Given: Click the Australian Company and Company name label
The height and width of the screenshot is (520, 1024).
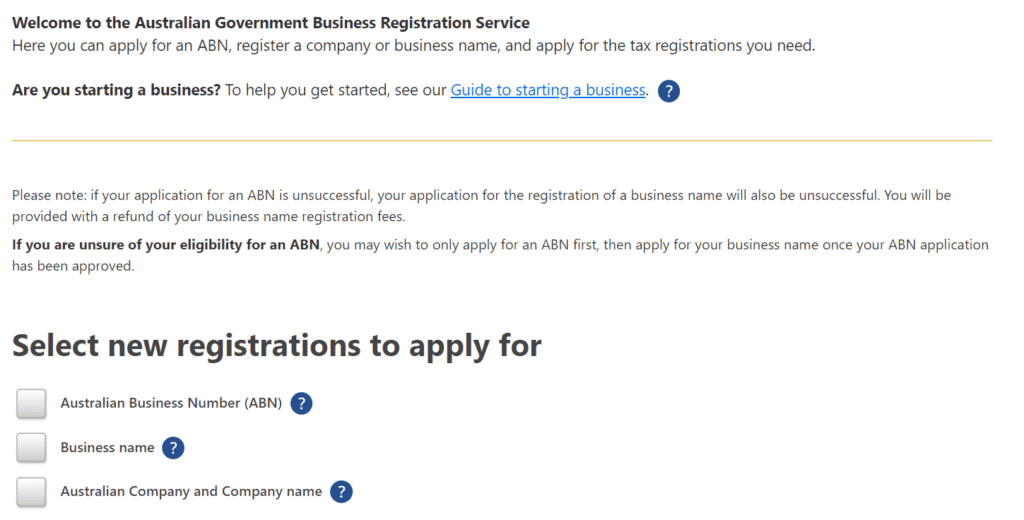Looking at the screenshot, I should [191, 491].
